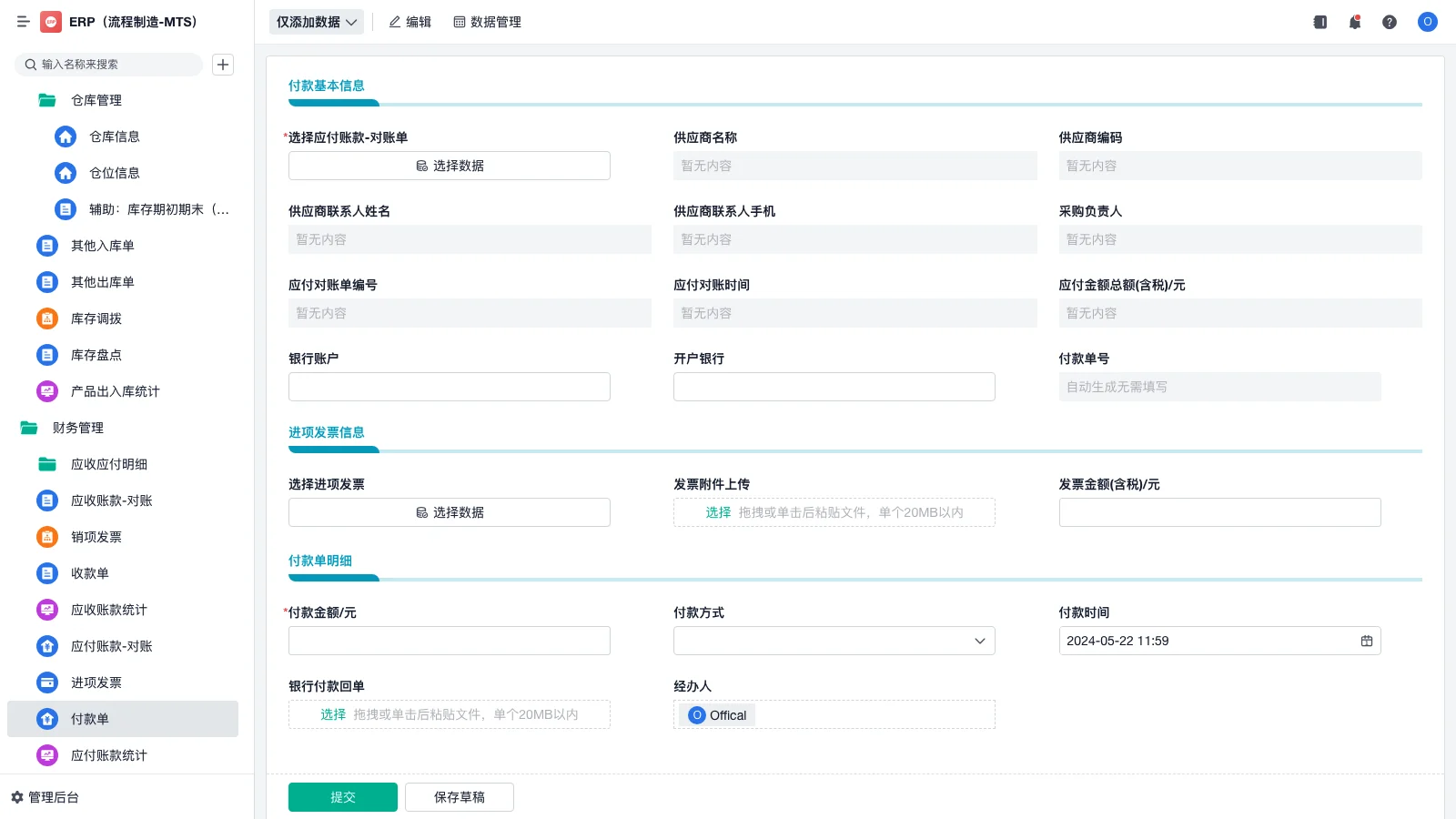The width and height of the screenshot is (1456, 819).
Task: Open the help question mark icon
Action: coord(1390,22)
